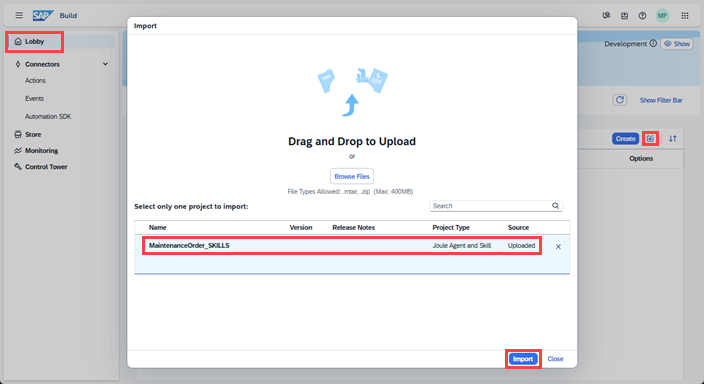Click the Project Type column header
This screenshot has height=384, width=704.
[451, 227]
